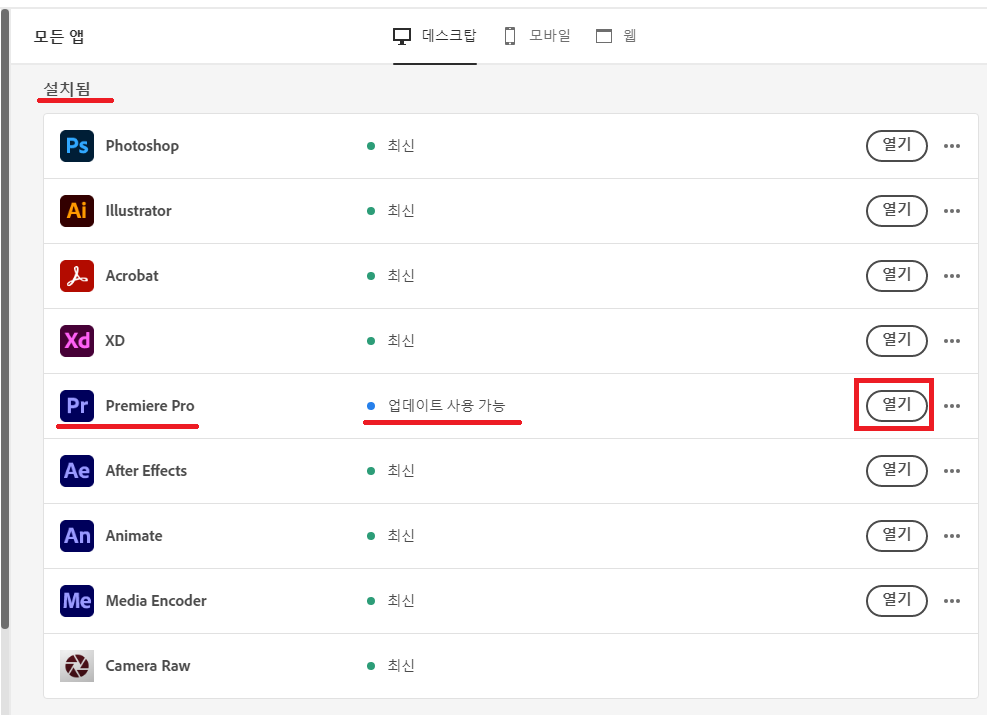Open Premiere Pro with its 열기 button
987x715 pixels.
[x=896, y=405]
